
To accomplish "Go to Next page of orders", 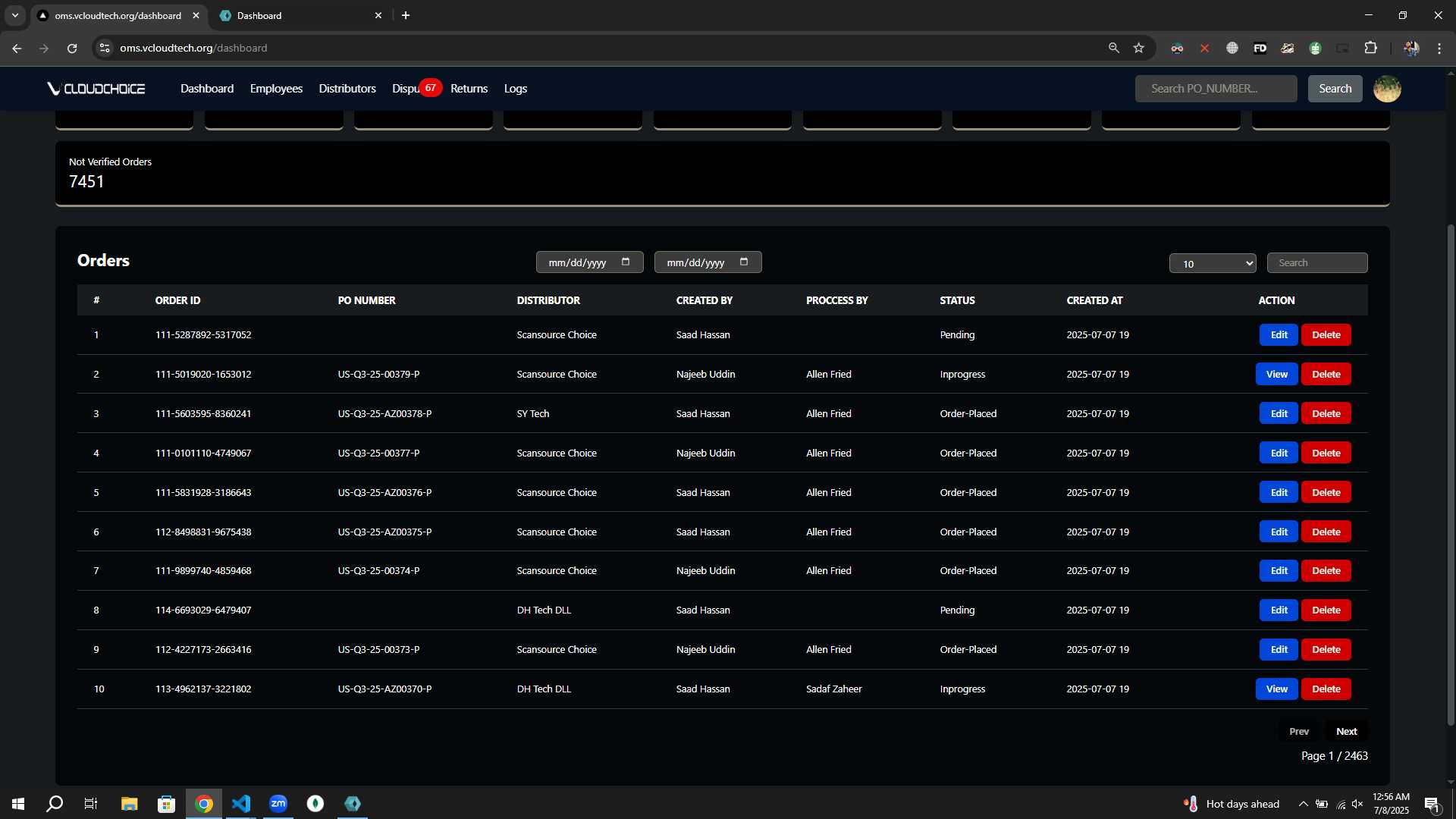I will 1346,731.
